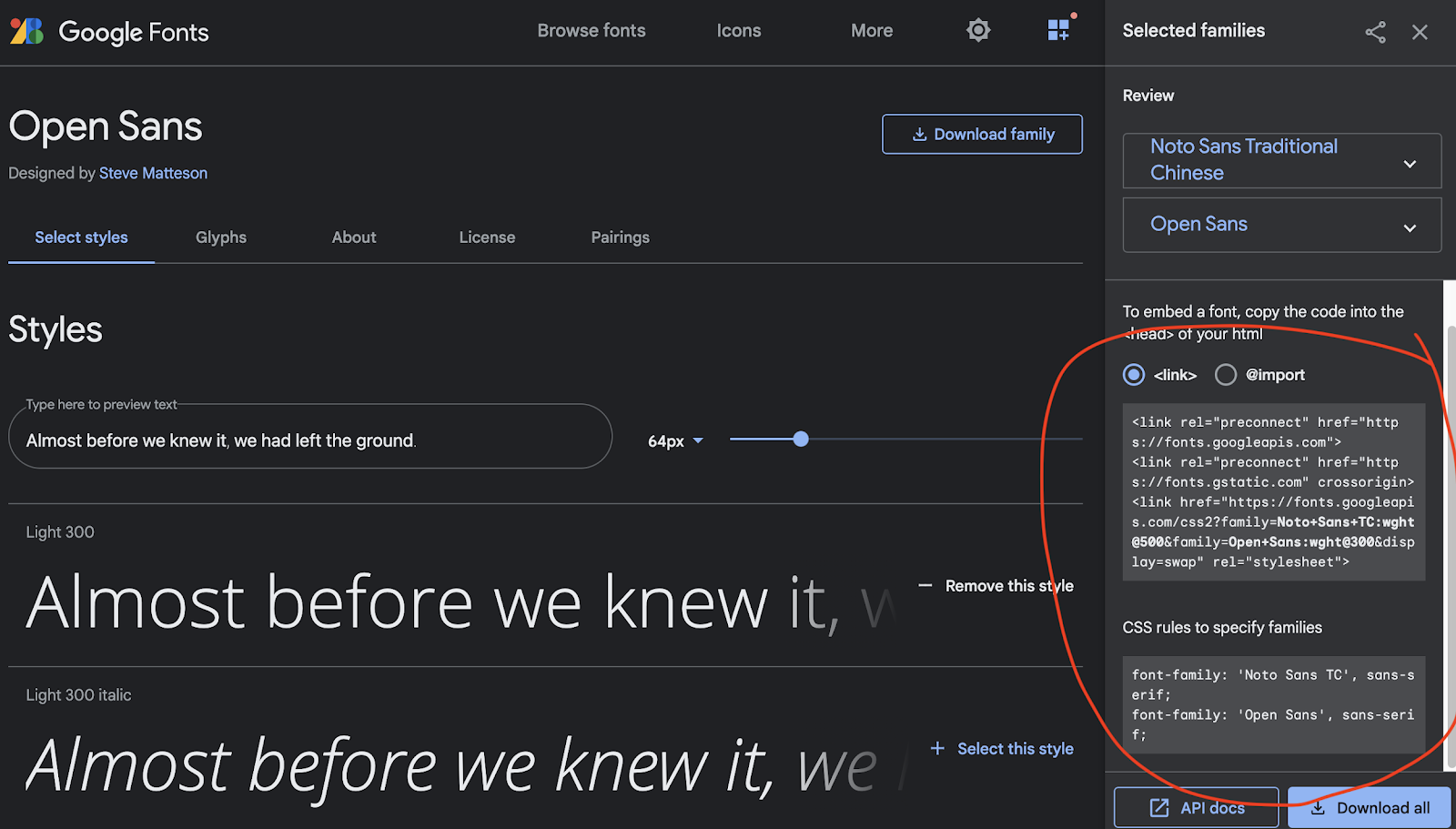Select the Light 300 italic style
The image size is (1456, 829).
pos(1002,748)
